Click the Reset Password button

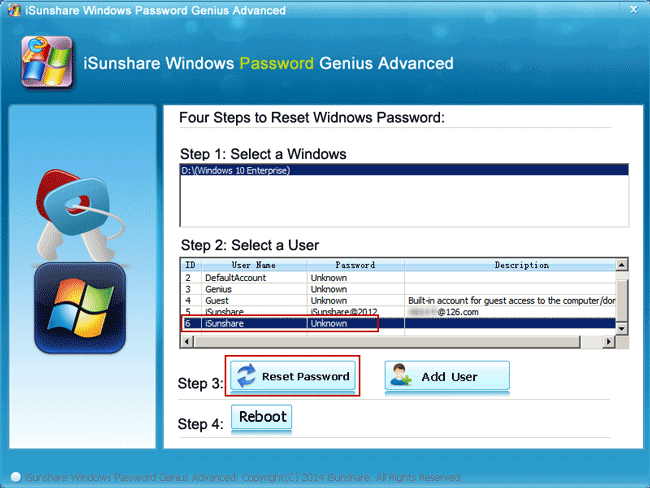click(x=293, y=376)
